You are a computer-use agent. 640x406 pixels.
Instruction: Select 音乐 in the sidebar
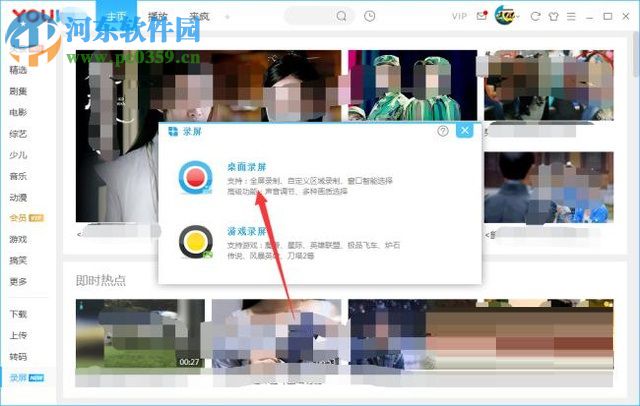coord(18,176)
